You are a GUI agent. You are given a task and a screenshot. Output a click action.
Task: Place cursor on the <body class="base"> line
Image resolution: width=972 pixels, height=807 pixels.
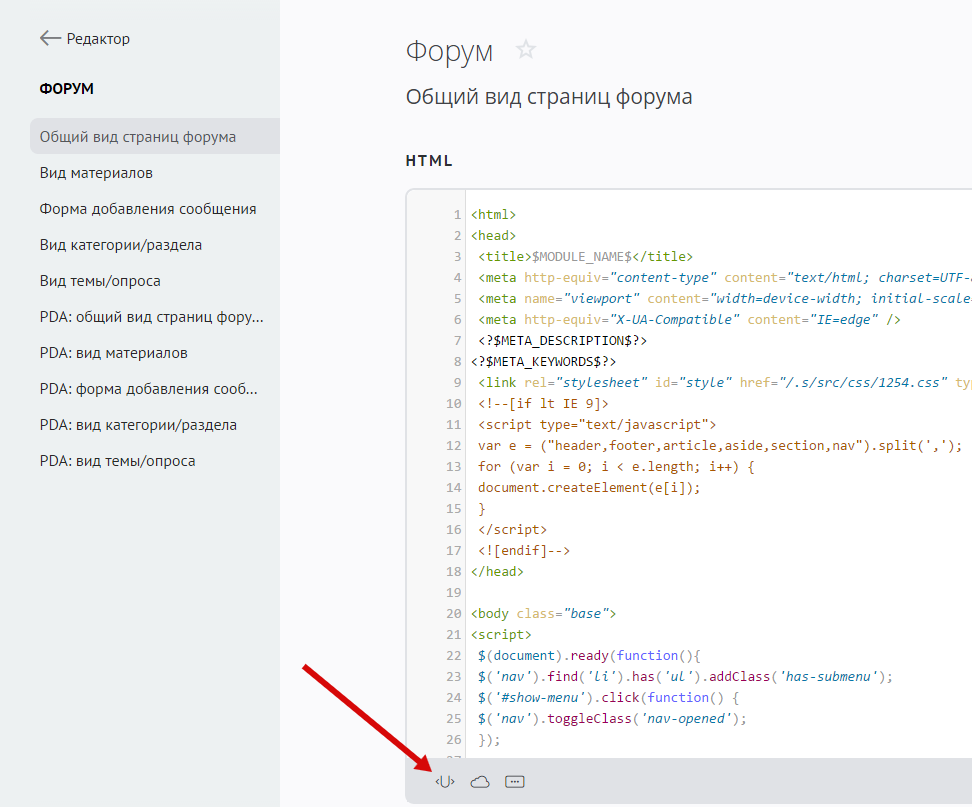544,613
